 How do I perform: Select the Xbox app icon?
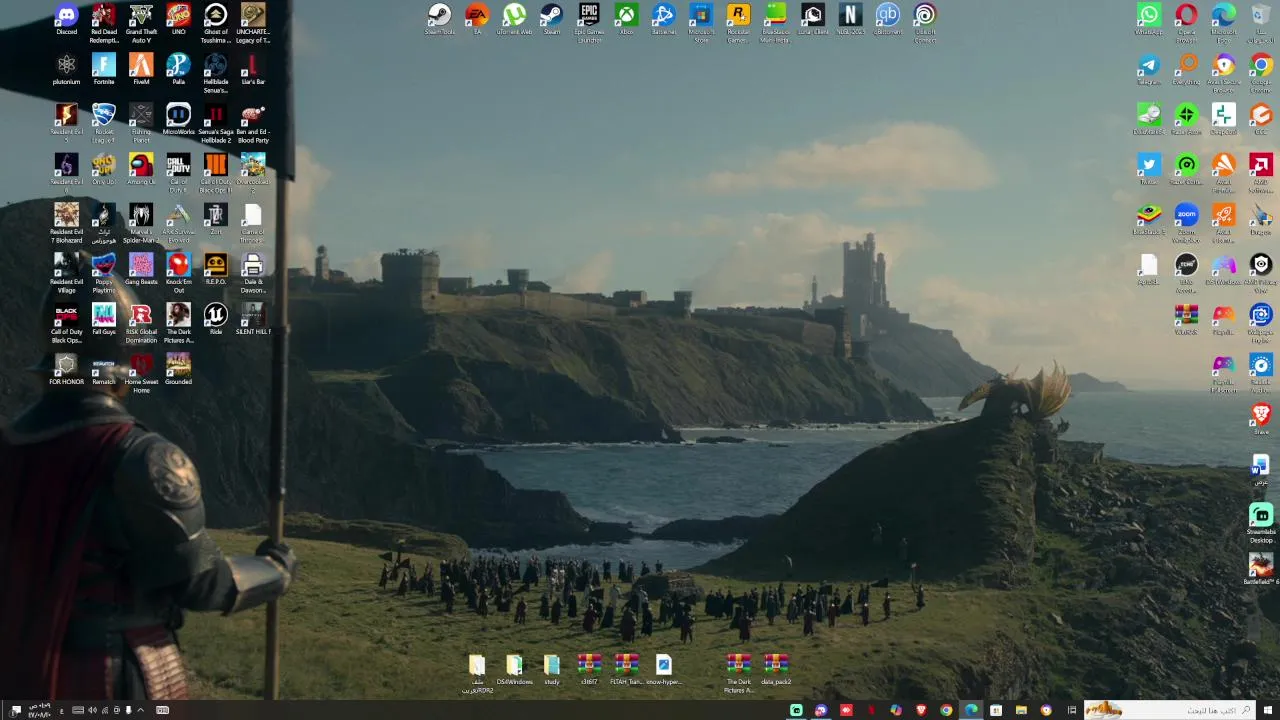point(626,20)
